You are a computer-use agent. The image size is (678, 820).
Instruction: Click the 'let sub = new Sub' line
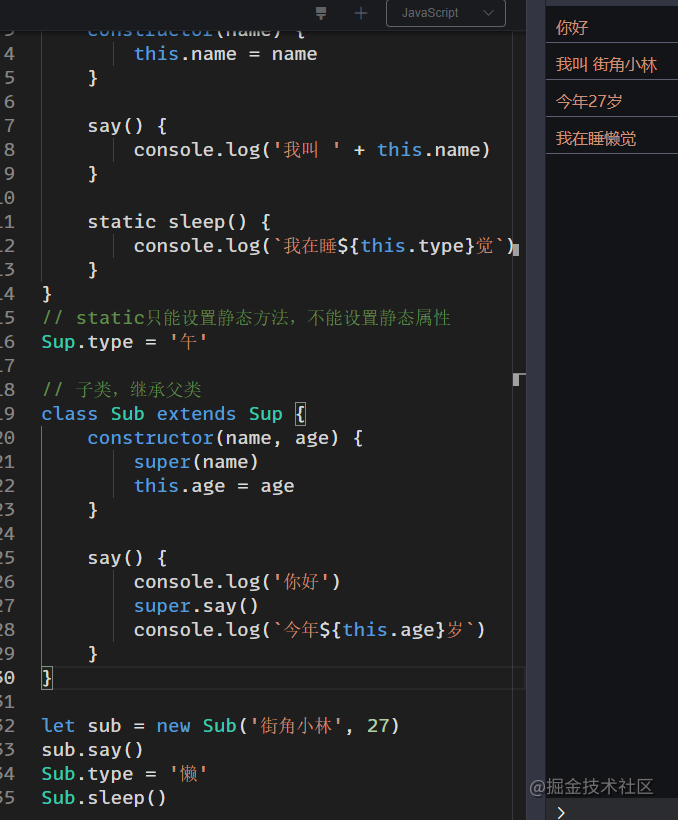pyautogui.click(x=220, y=726)
